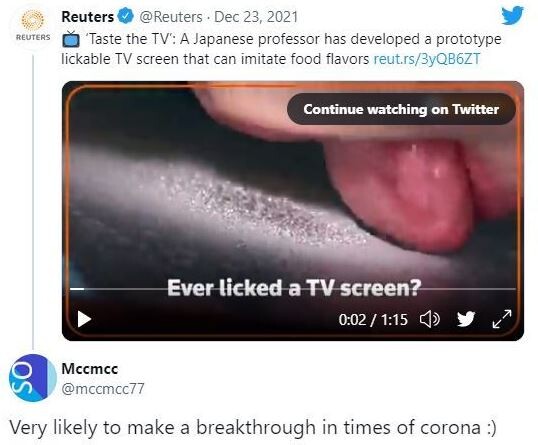Screen dimensions: 538x445
Task: Play the embedded Reuters video
Action: coord(84,319)
